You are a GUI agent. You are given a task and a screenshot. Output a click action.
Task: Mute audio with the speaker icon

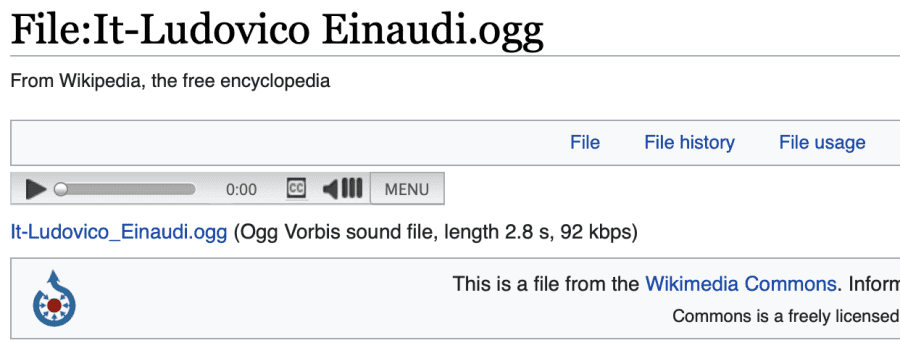pyautogui.click(x=330, y=188)
